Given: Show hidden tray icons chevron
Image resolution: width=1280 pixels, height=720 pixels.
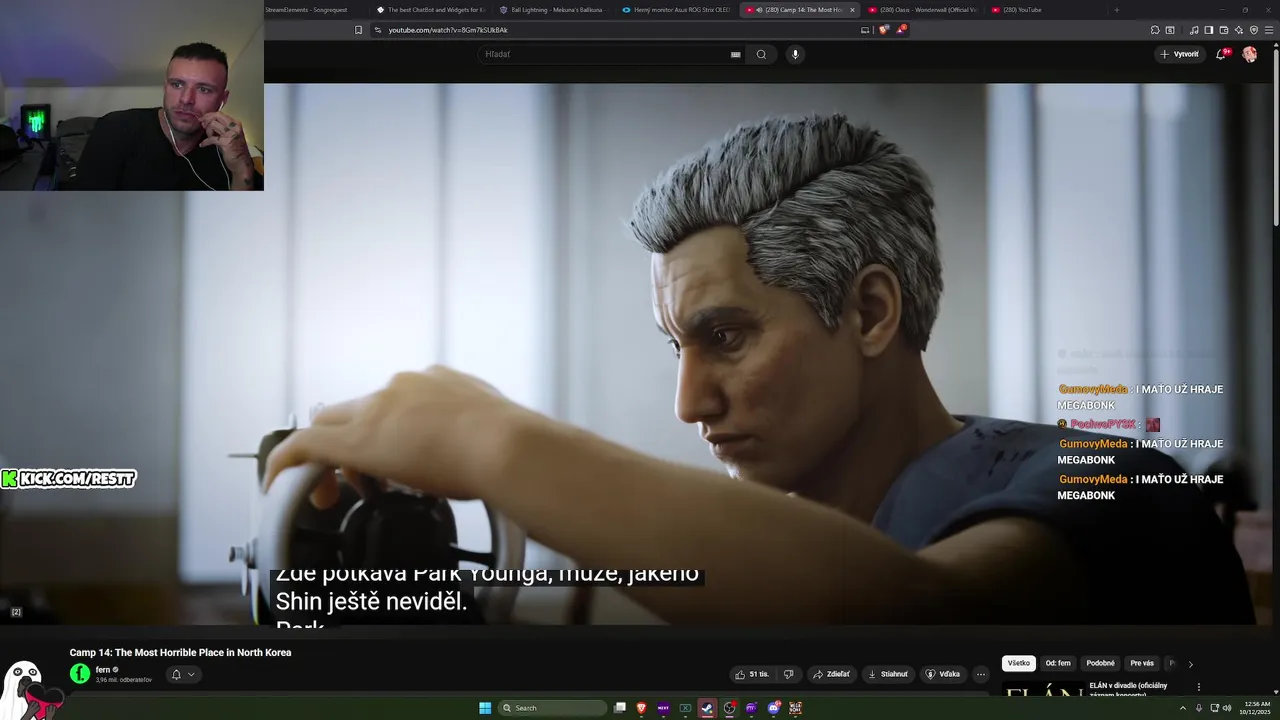Looking at the screenshot, I should click(1183, 708).
